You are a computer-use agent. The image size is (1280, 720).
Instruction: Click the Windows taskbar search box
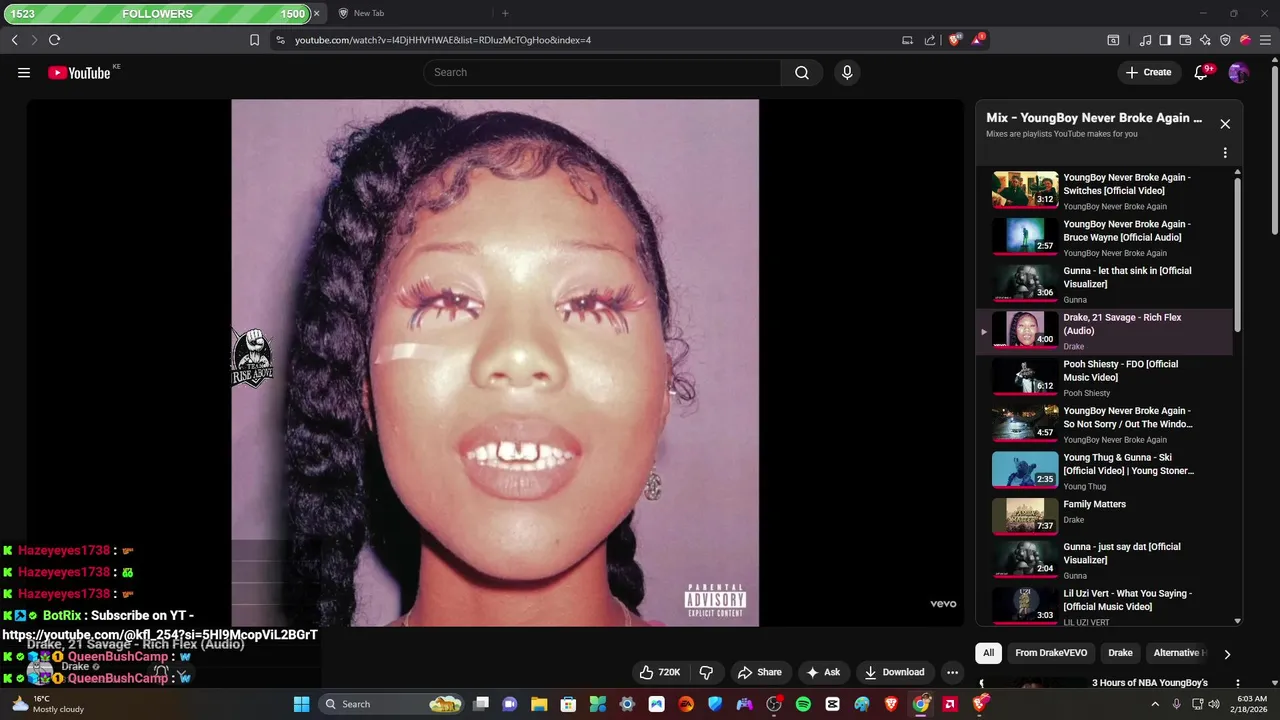coord(392,704)
